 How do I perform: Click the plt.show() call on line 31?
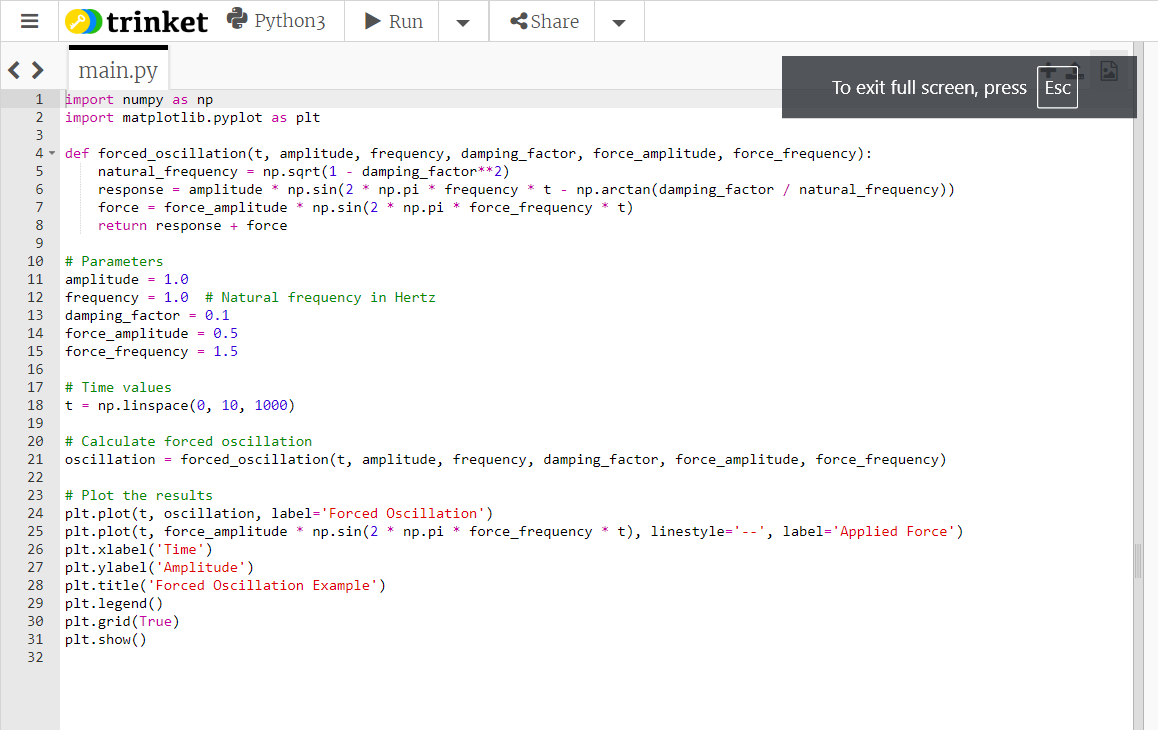click(x=104, y=639)
